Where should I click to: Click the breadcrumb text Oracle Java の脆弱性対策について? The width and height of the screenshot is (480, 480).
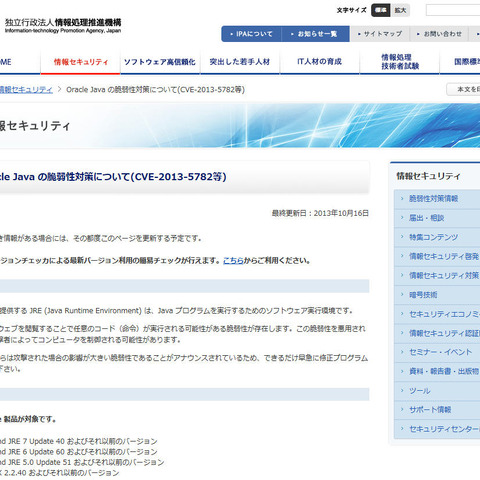156,90
